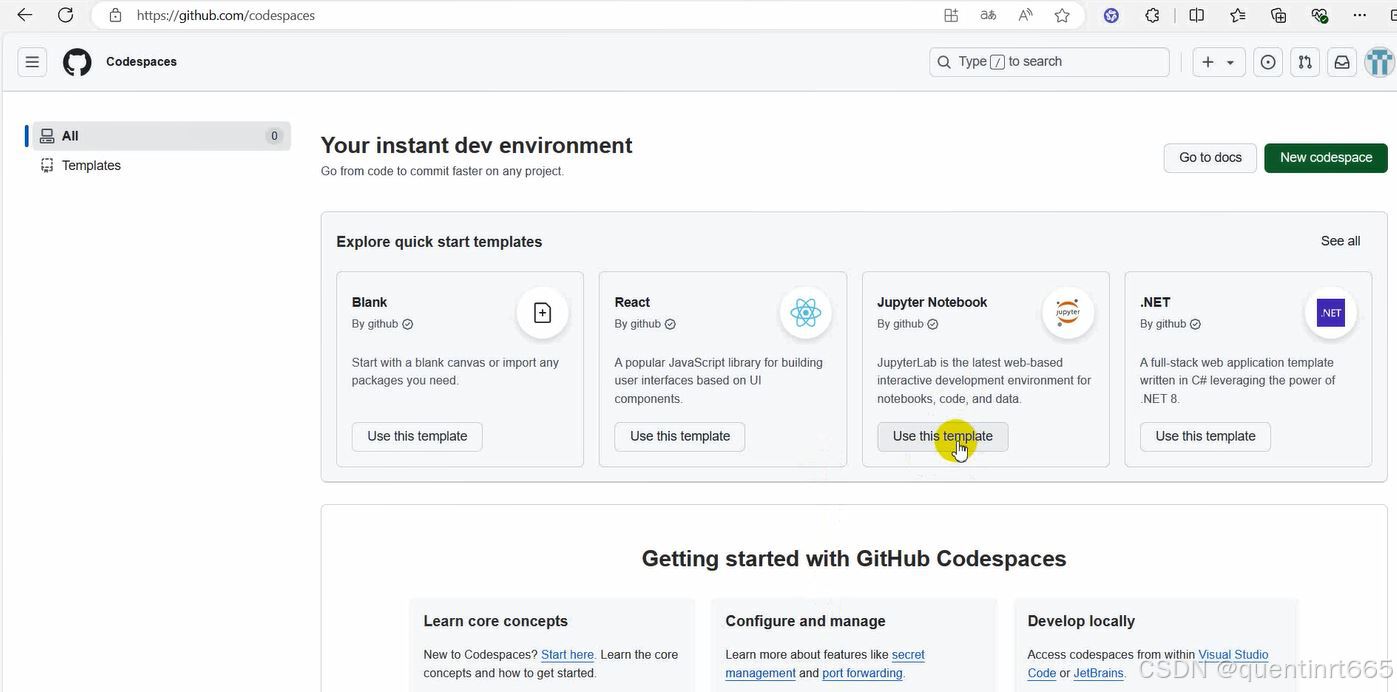Open the Pull requests icon

(1305, 62)
